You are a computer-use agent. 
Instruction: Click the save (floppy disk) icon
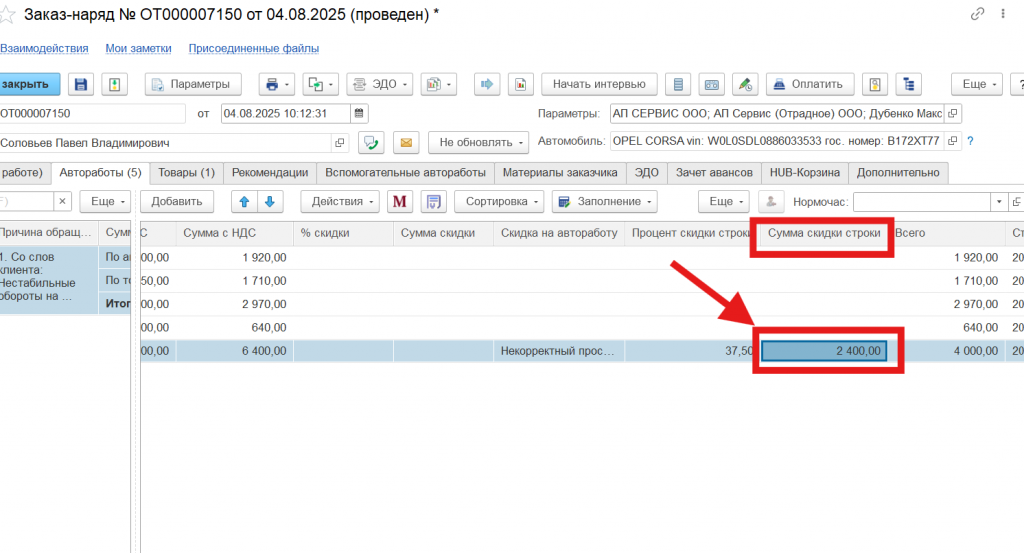point(82,84)
